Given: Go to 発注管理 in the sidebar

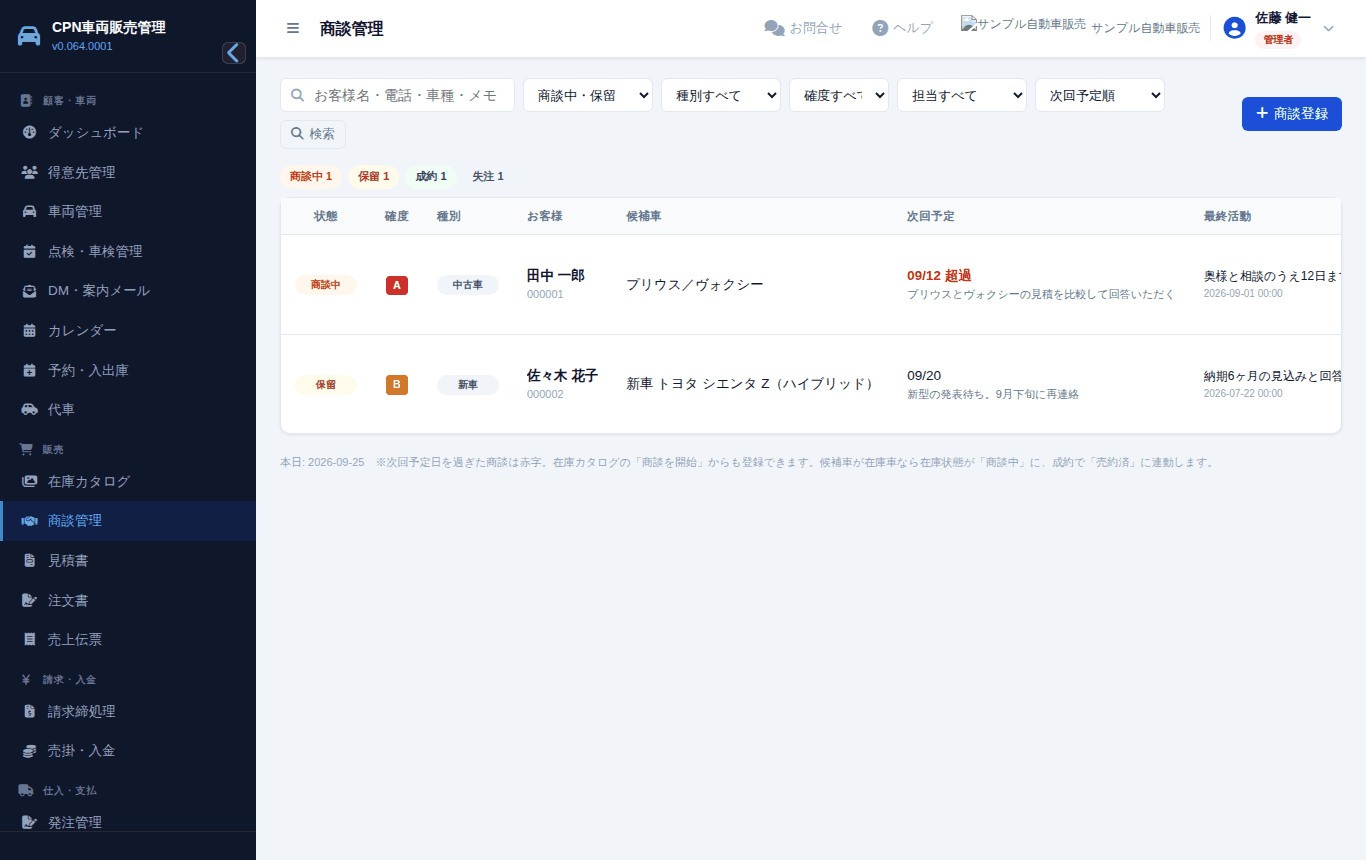Looking at the screenshot, I should 128,822.
